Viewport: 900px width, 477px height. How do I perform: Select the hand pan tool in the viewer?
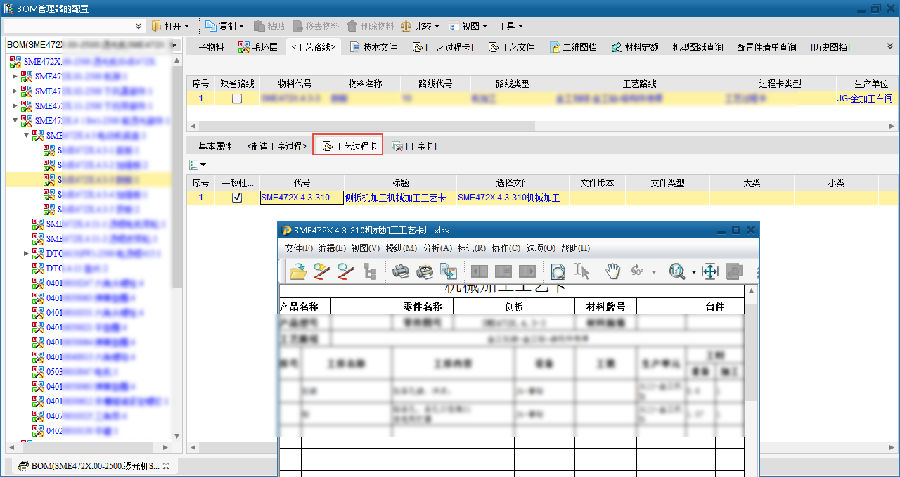(x=613, y=271)
